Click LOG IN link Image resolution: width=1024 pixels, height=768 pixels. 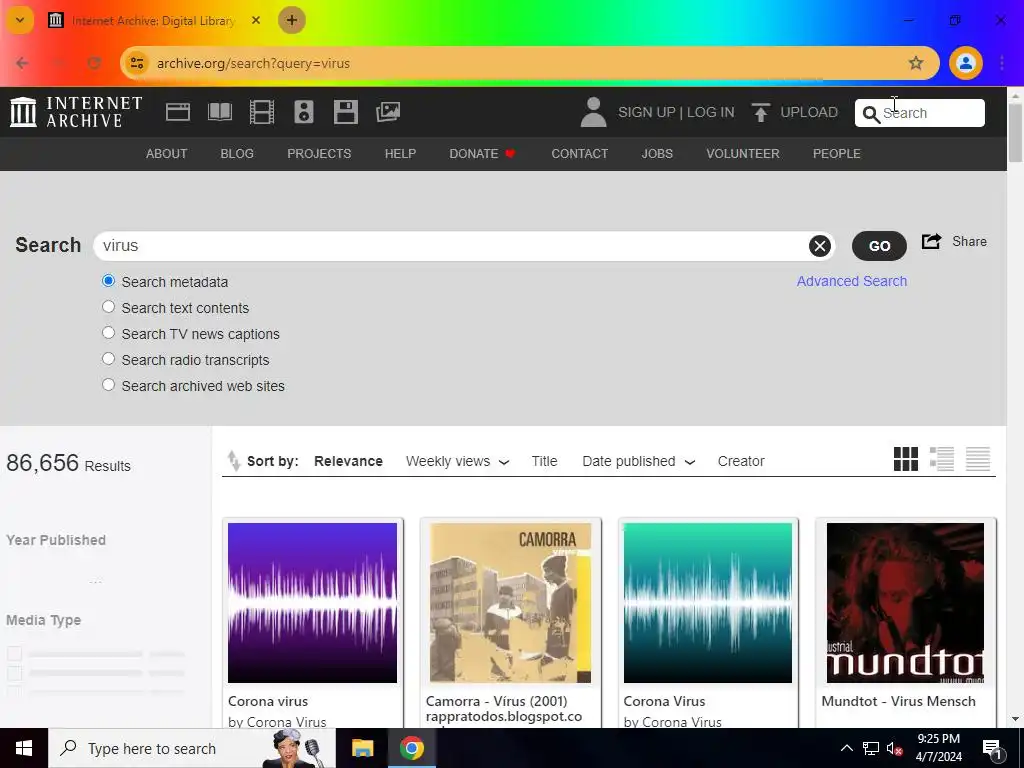pos(711,112)
